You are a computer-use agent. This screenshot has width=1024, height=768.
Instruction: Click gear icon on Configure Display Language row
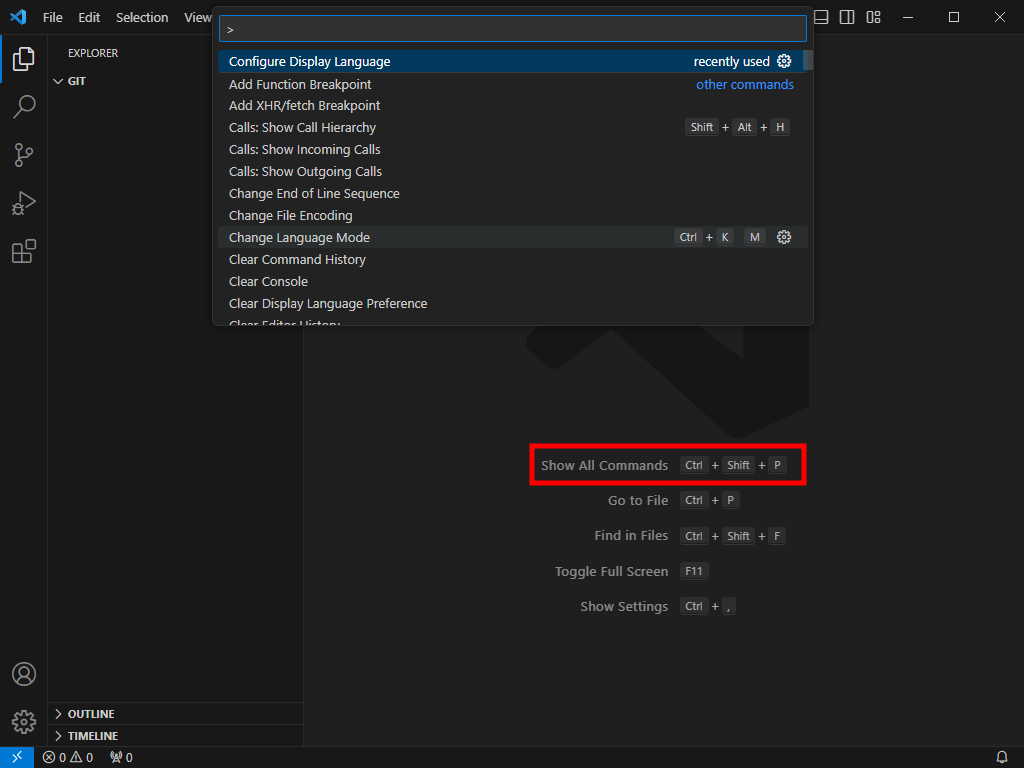(x=784, y=61)
